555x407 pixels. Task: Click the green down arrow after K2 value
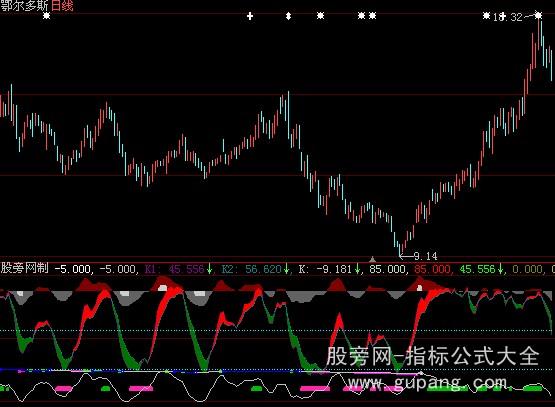point(286,269)
